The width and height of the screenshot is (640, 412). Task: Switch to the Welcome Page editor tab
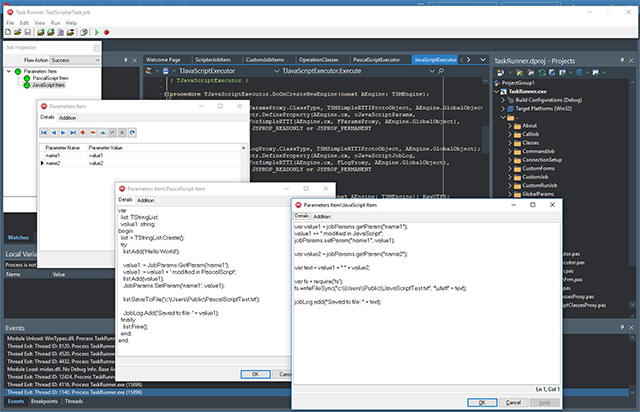click(x=163, y=60)
